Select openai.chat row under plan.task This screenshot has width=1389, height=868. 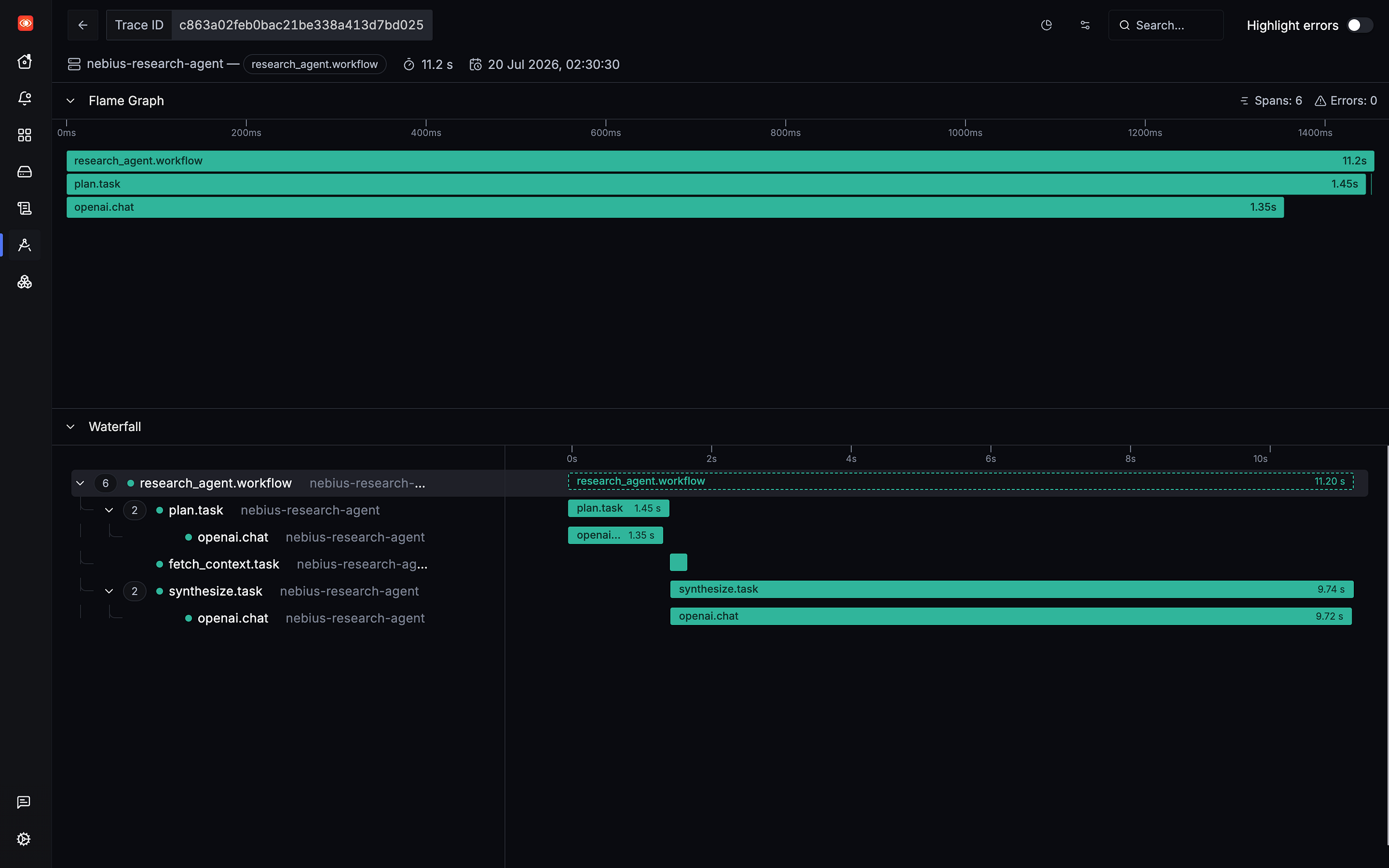[x=288, y=537]
